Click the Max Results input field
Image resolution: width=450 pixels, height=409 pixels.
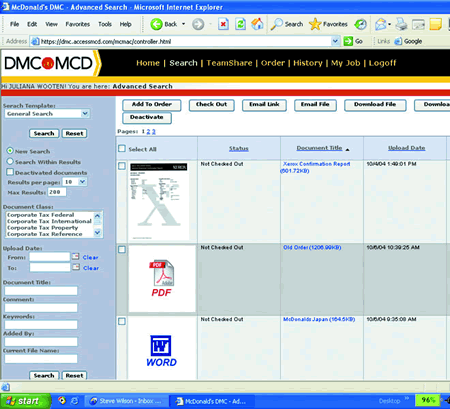point(57,192)
